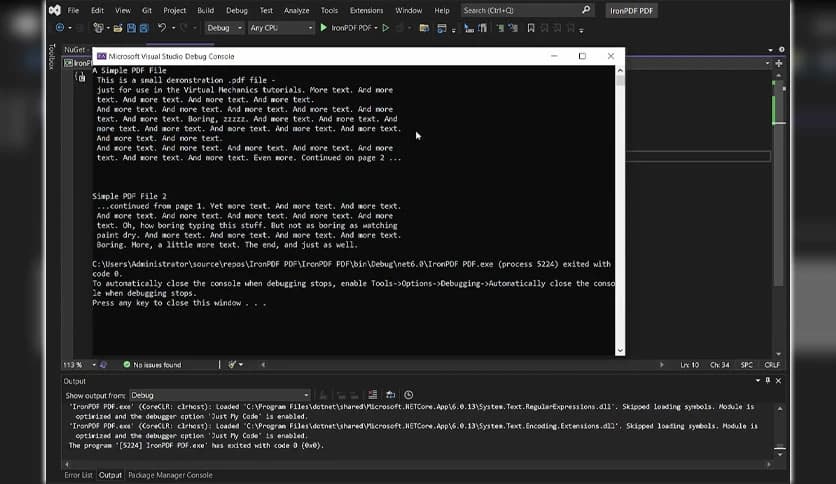Image resolution: width=836 pixels, height=484 pixels.
Task: Close the Output panel
Action: (778, 381)
